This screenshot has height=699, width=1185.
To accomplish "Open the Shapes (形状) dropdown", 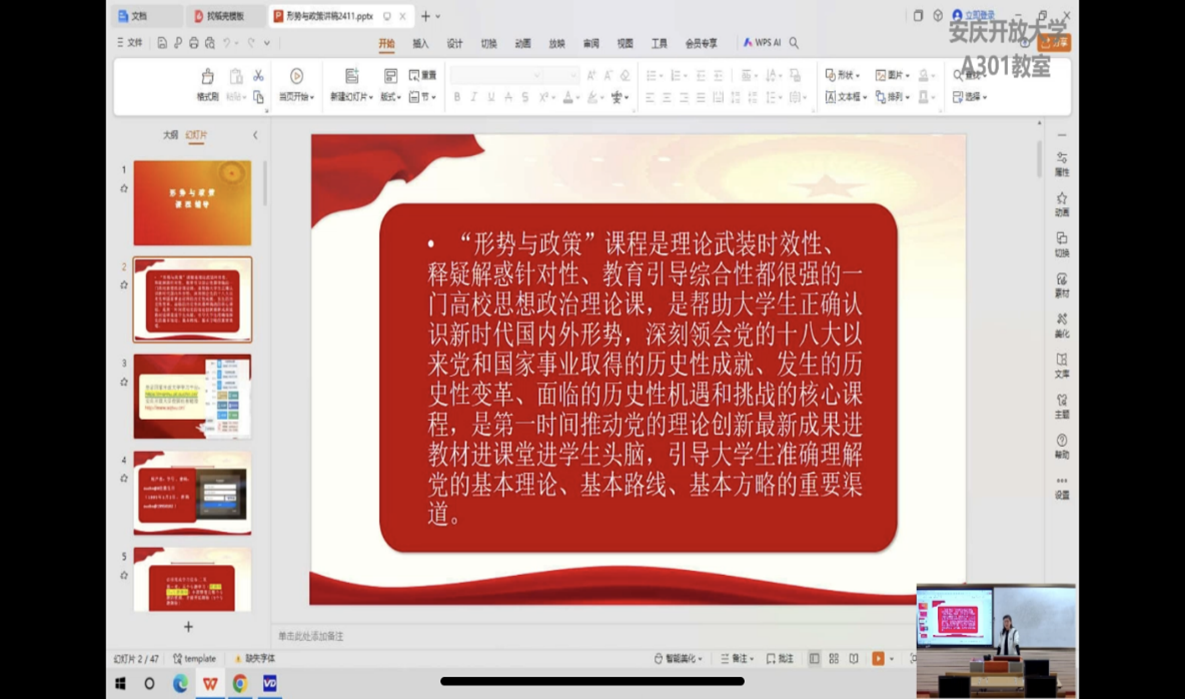I will click(842, 75).
